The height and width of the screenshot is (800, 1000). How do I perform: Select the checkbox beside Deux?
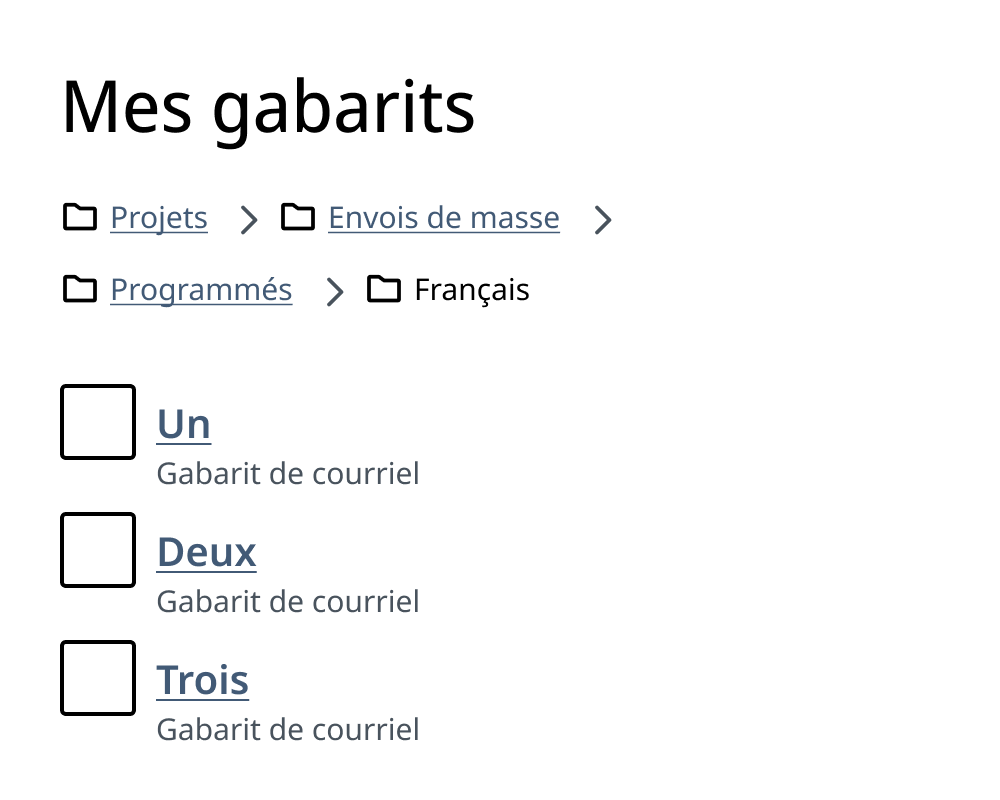(97, 550)
